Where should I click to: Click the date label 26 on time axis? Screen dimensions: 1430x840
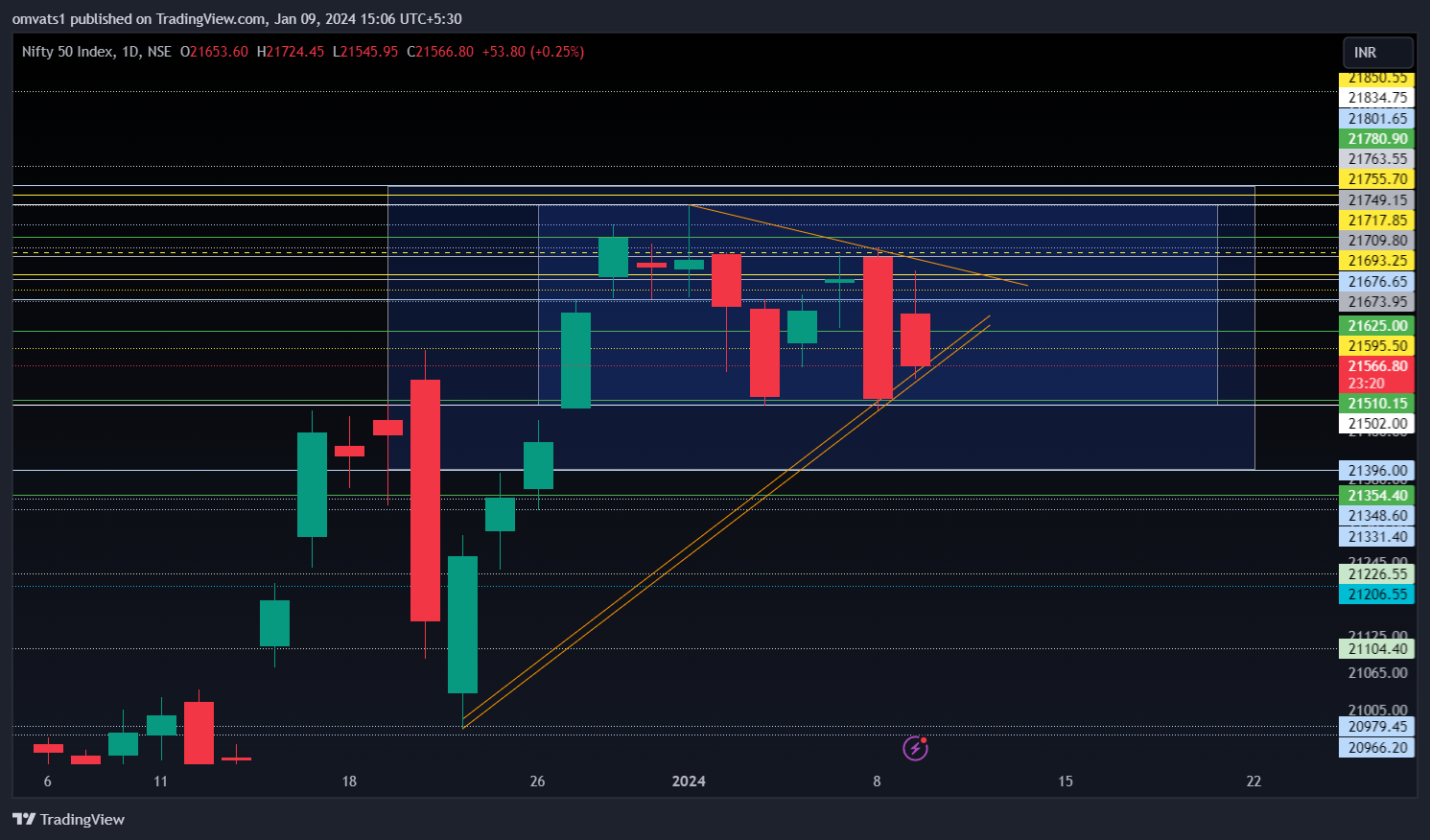pyautogui.click(x=537, y=782)
